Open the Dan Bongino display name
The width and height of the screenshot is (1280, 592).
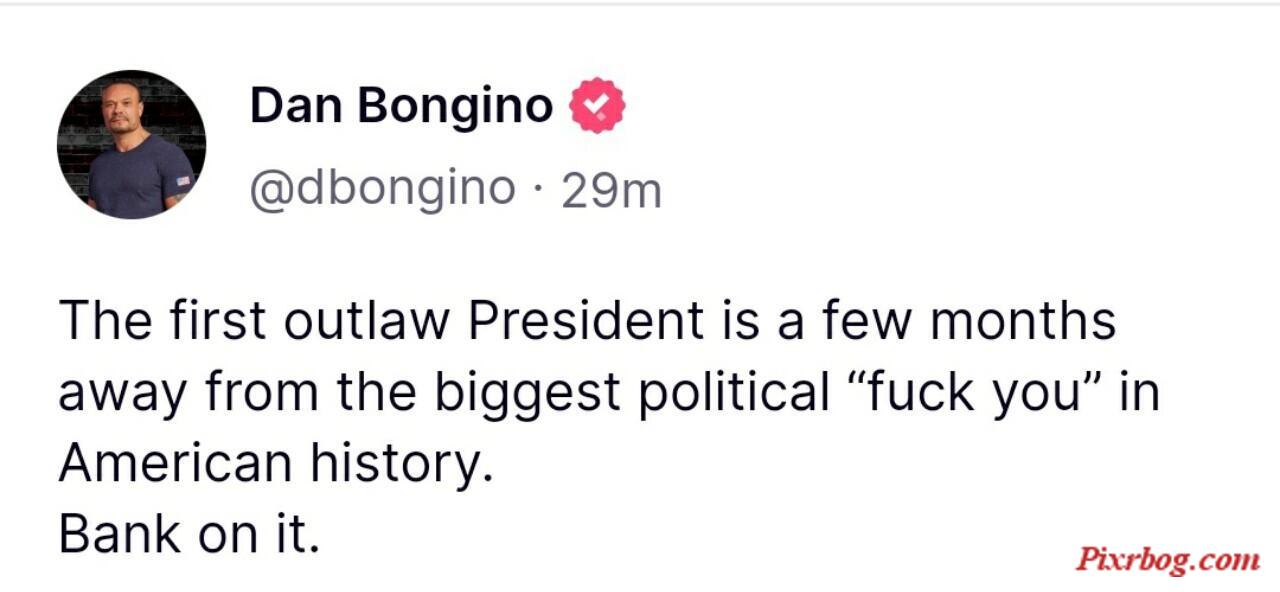[x=401, y=106]
